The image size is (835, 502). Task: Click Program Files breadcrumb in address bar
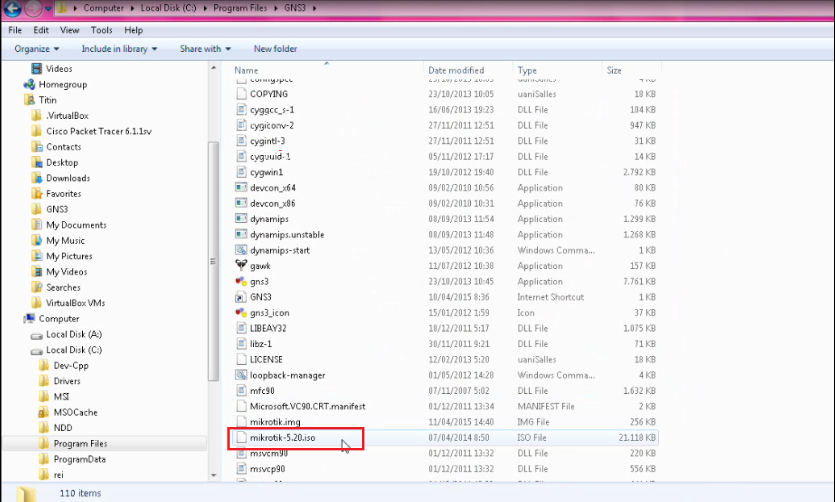point(240,8)
